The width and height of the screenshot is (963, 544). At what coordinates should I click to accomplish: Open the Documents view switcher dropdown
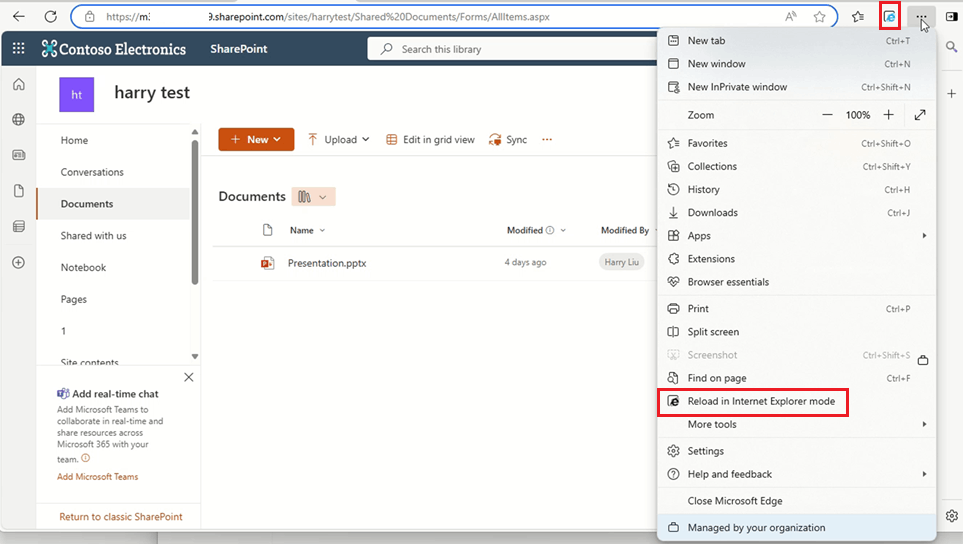(313, 196)
